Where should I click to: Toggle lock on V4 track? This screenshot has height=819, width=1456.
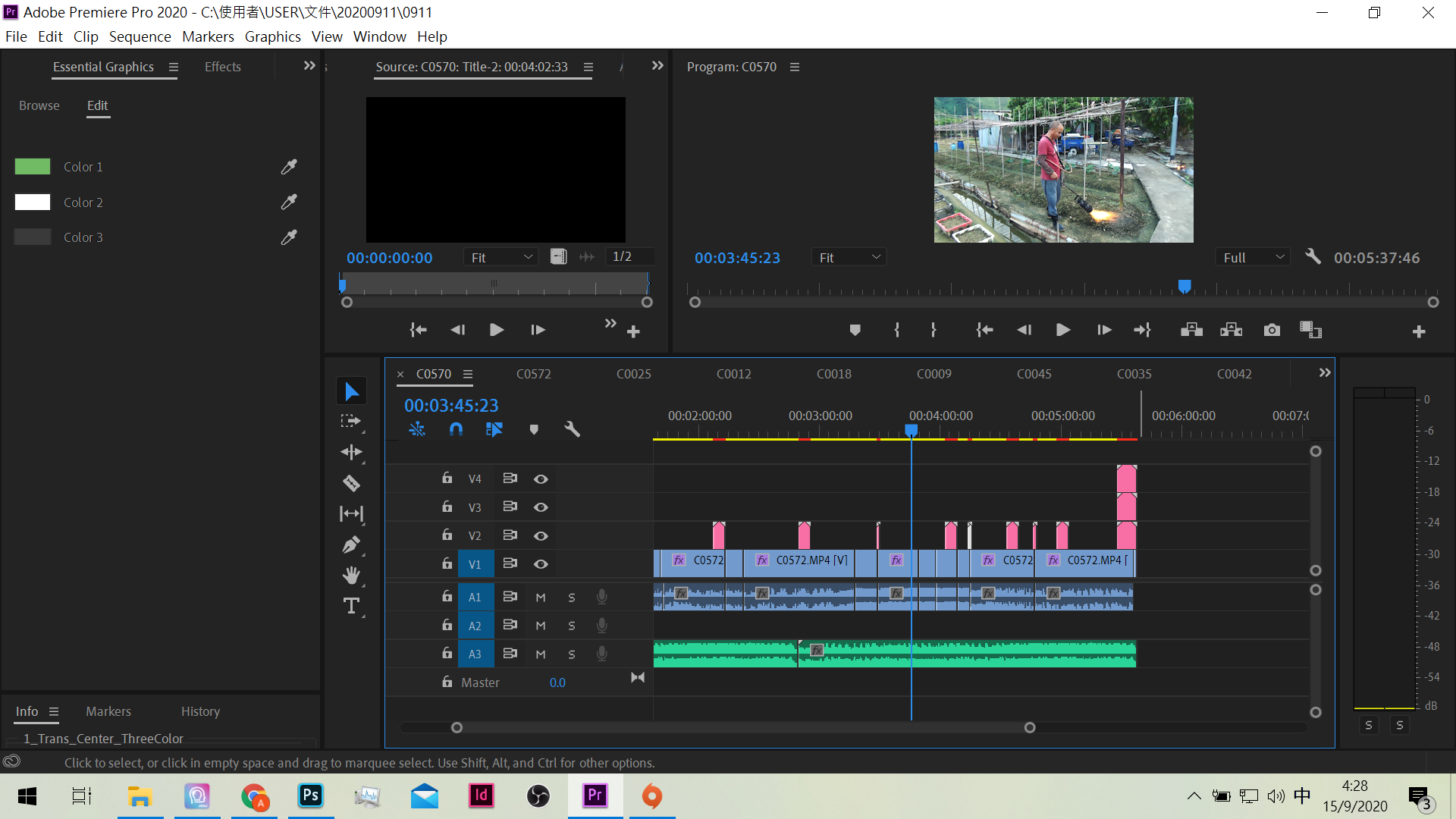tap(447, 478)
